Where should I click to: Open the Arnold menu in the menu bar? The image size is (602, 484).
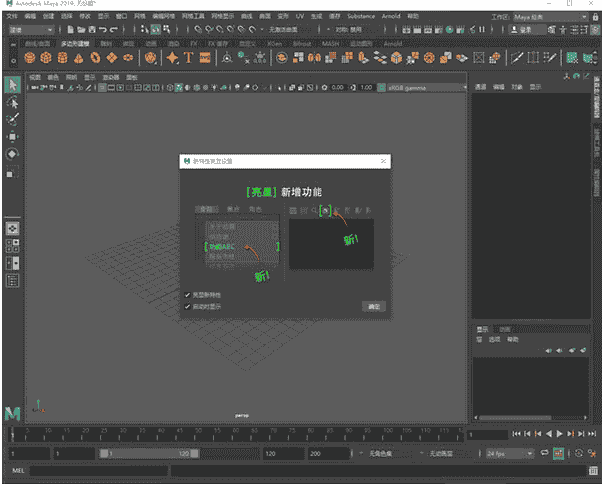pyautogui.click(x=391, y=16)
